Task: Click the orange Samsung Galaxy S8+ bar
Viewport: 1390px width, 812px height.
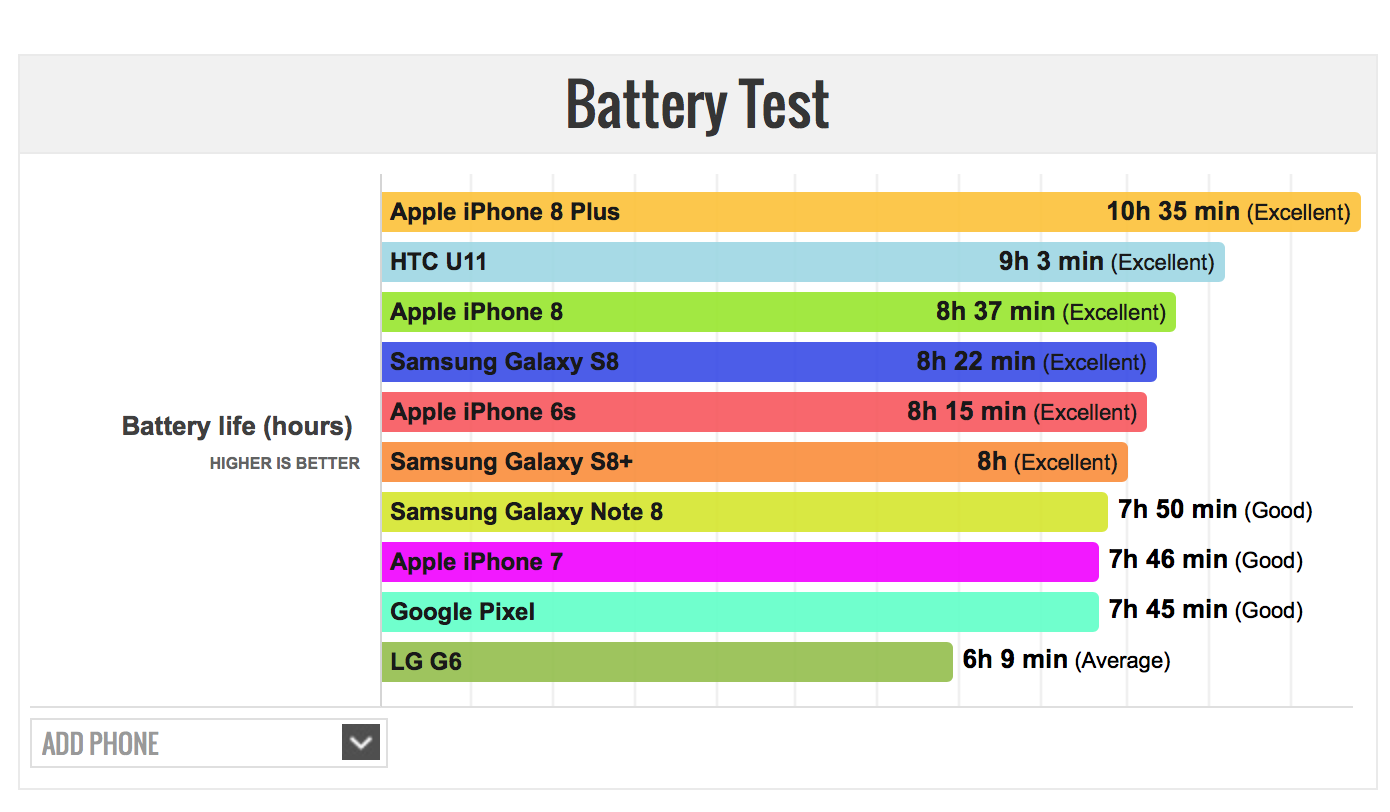Action: click(754, 462)
